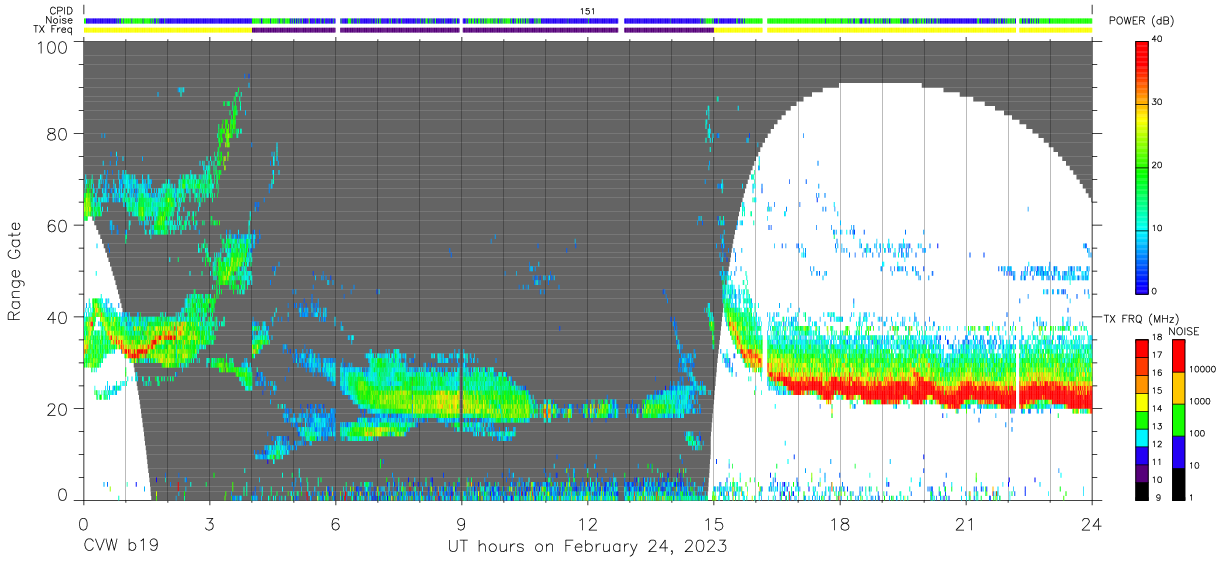
Task: Click the 10000 tick on the noise colorbar
Action: coord(1201,369)
